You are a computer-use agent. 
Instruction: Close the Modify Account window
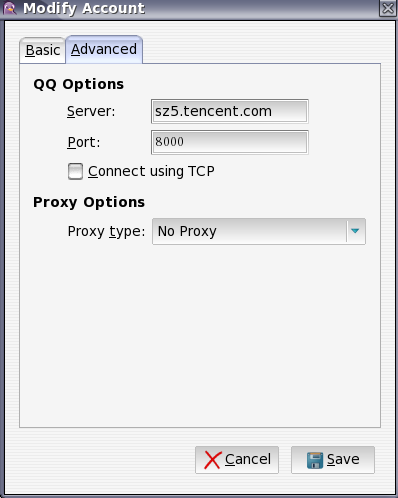point(388,8)
